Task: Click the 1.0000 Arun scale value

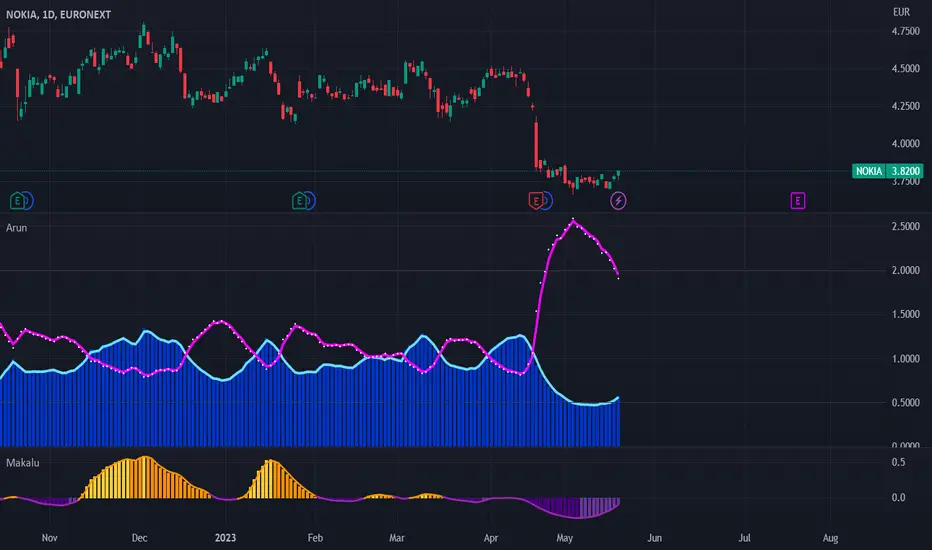Action: click(905, 359)
